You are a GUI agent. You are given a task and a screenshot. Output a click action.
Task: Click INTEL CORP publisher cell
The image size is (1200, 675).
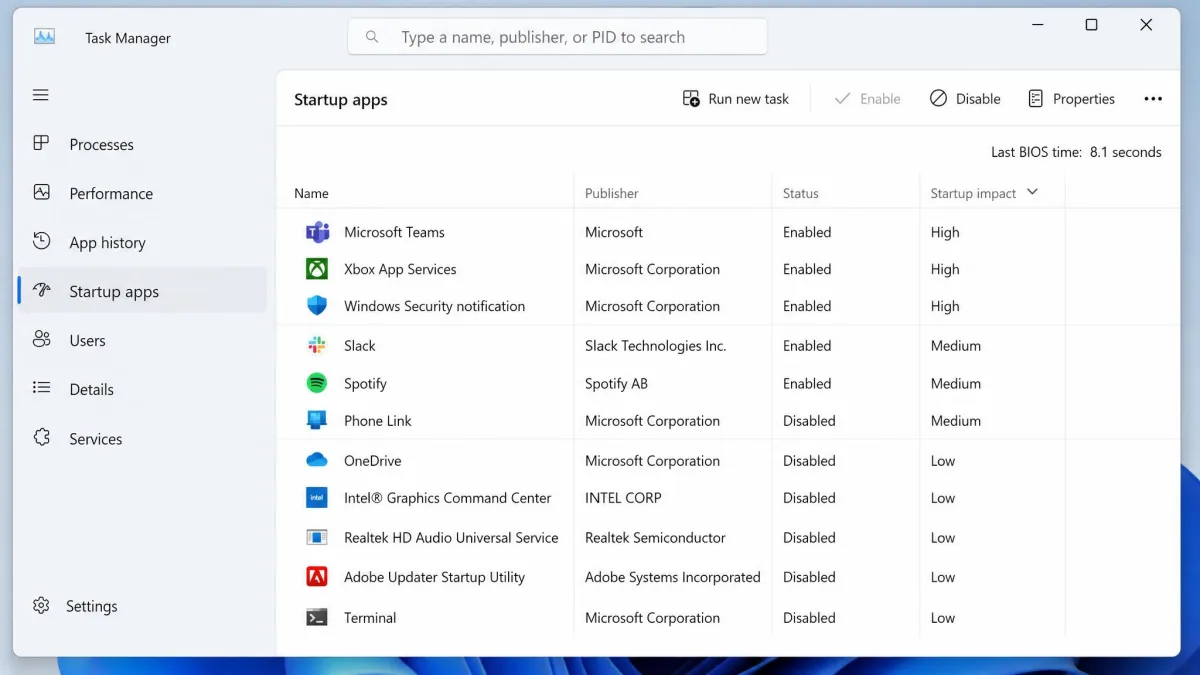[623, 498]
